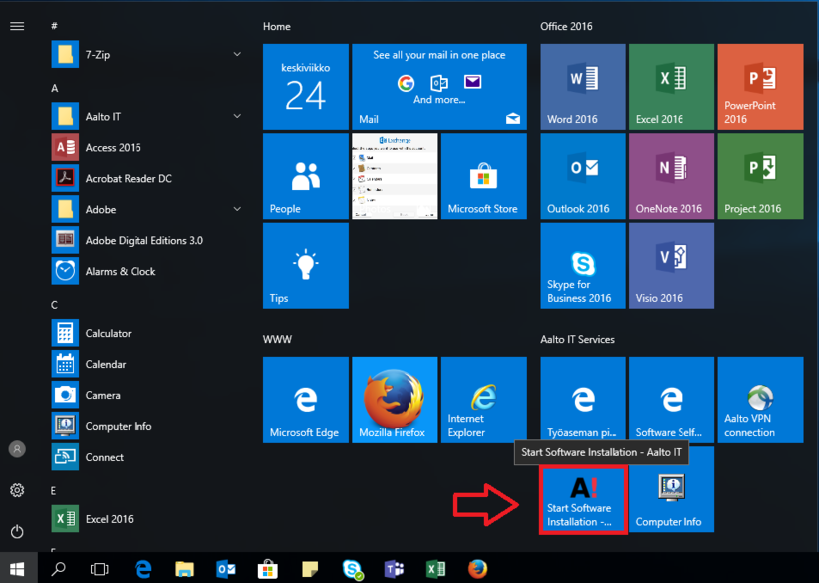Open the Microsoft Store tile

[483, 176]
